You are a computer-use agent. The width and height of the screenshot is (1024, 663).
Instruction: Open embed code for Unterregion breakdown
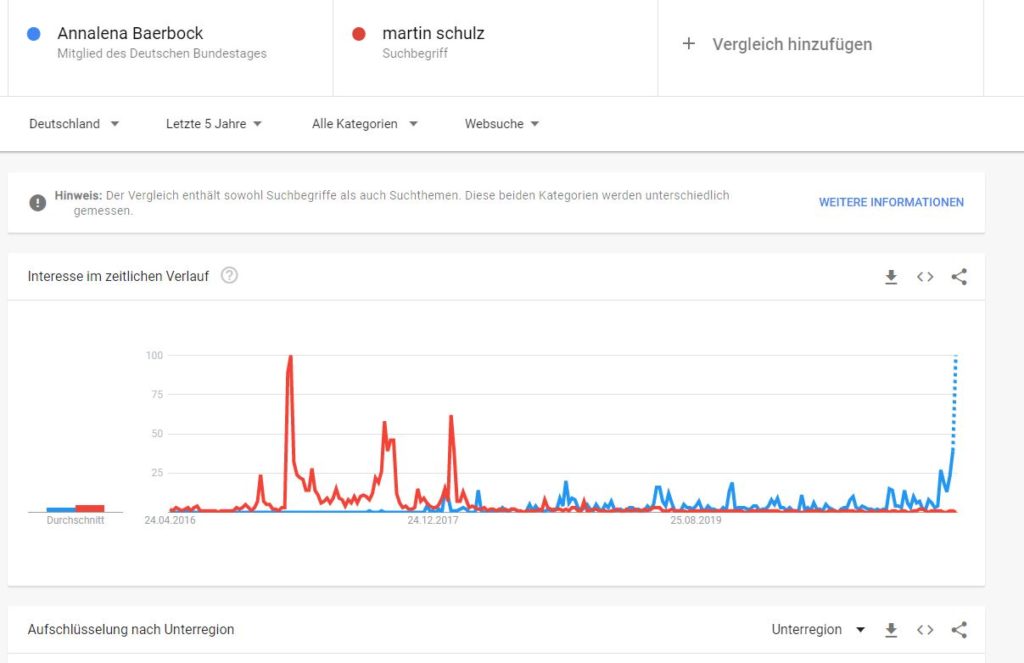(x=925, y=630)
